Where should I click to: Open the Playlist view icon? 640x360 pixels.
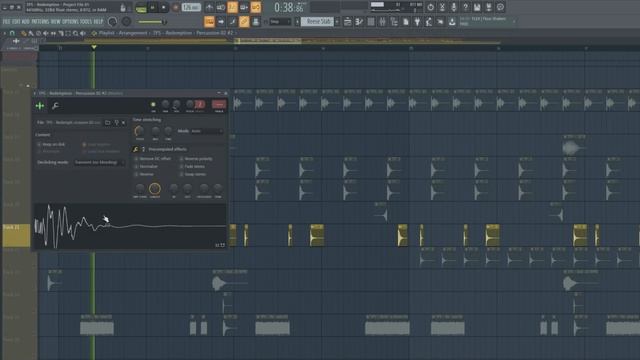[347, 22]
